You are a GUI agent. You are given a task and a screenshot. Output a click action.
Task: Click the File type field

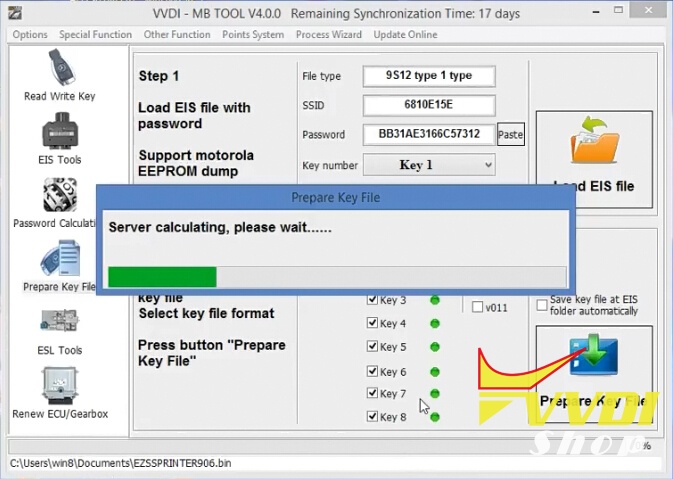tap(429, 76)
